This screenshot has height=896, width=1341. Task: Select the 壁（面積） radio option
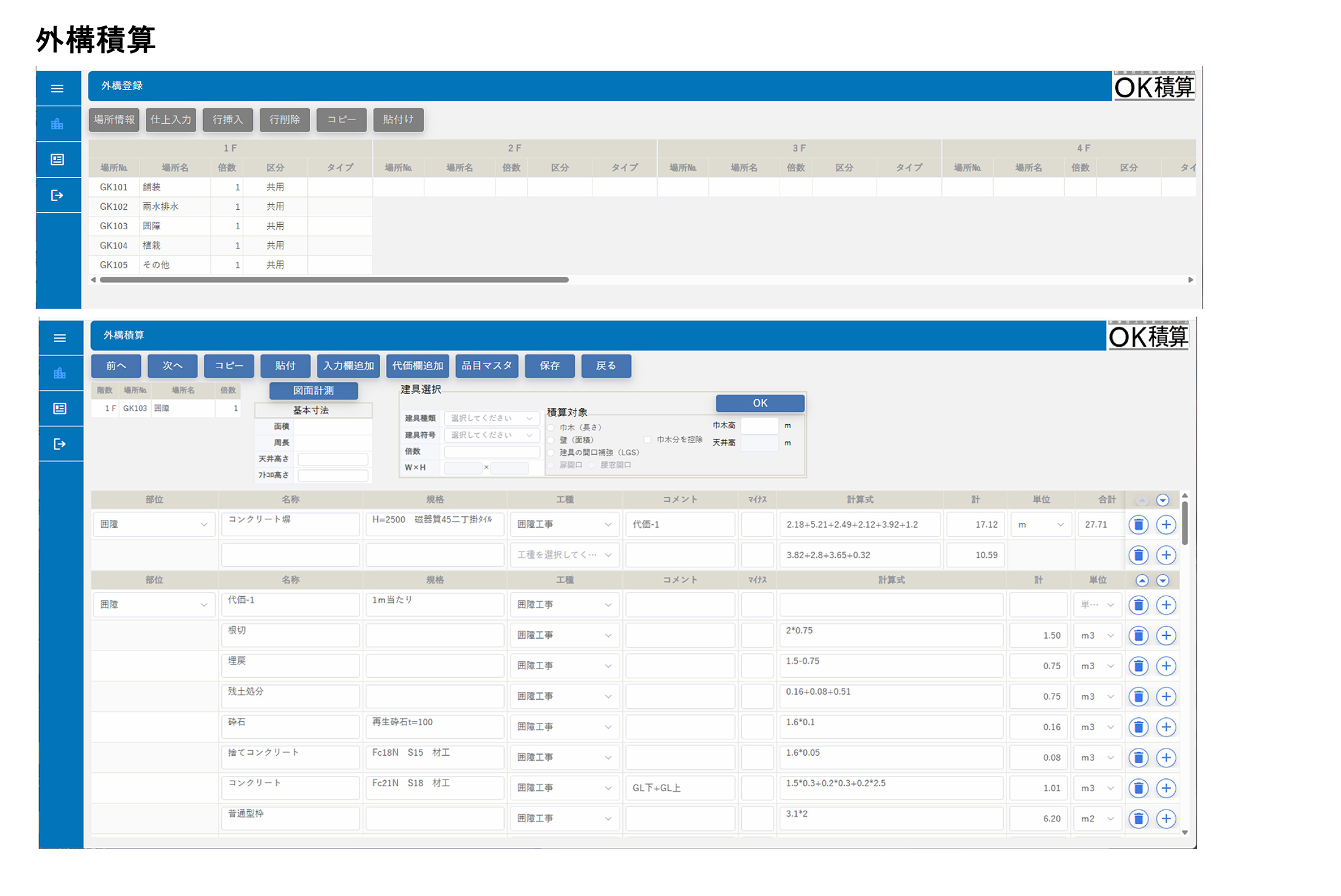click(551, 440)
